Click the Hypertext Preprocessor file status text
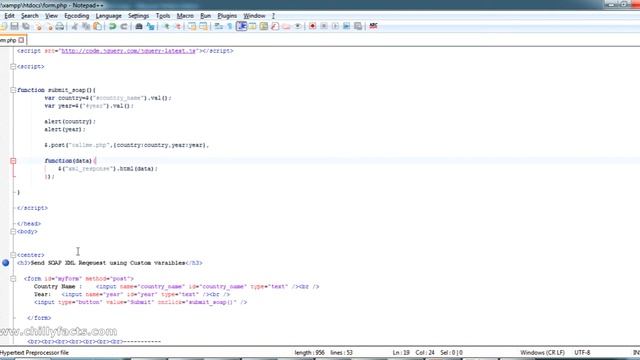The image size is (640, 360). pos(34,353)
